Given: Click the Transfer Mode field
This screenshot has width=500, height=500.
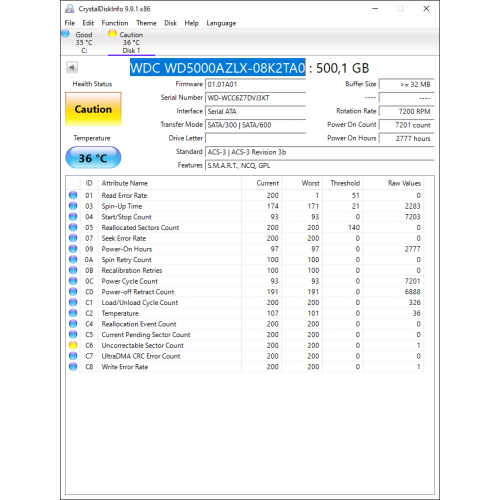Looking at the screenshot, I should [256, 125].
